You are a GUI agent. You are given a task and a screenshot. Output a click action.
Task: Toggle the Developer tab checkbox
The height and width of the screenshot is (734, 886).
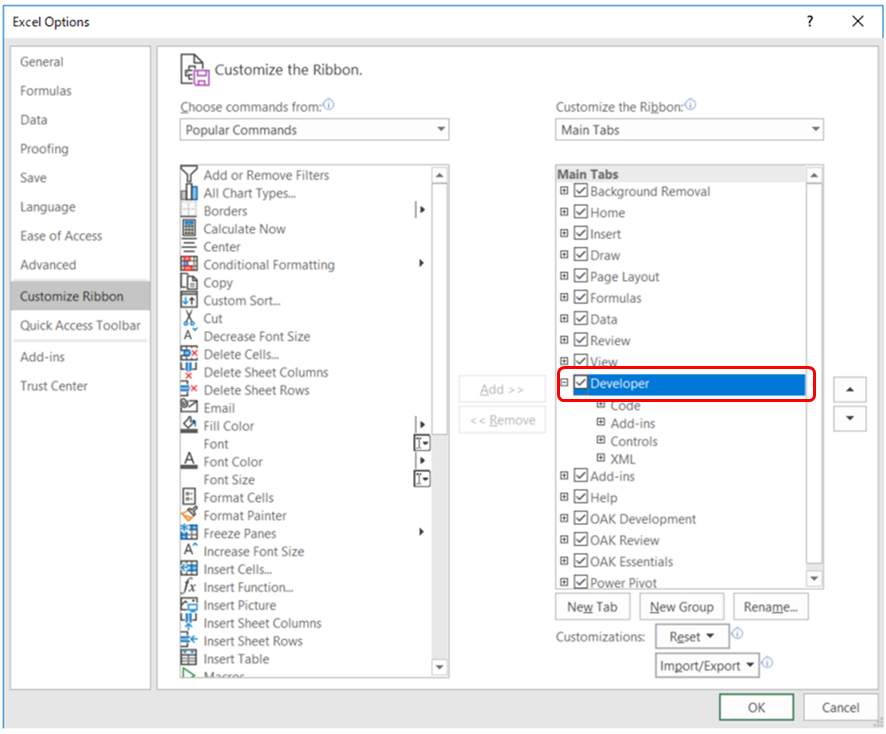pos(581,383)
